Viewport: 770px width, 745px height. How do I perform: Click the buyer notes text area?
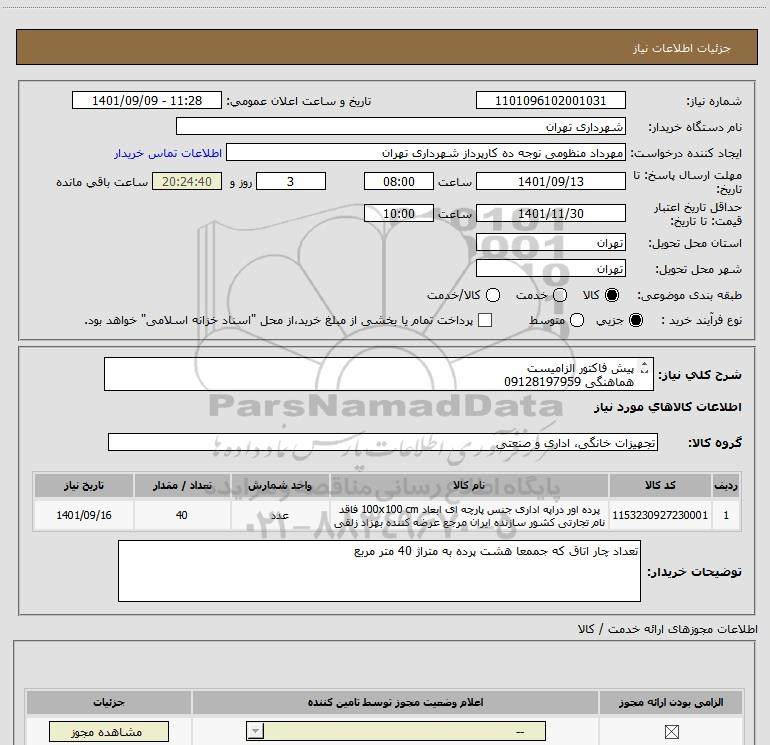(x=379, y=571)
